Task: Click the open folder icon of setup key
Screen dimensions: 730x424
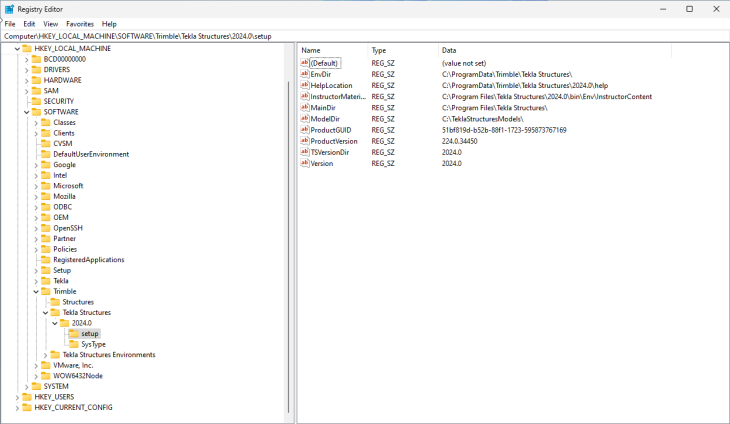Action: pyautogui.click(x=74, y=334)
